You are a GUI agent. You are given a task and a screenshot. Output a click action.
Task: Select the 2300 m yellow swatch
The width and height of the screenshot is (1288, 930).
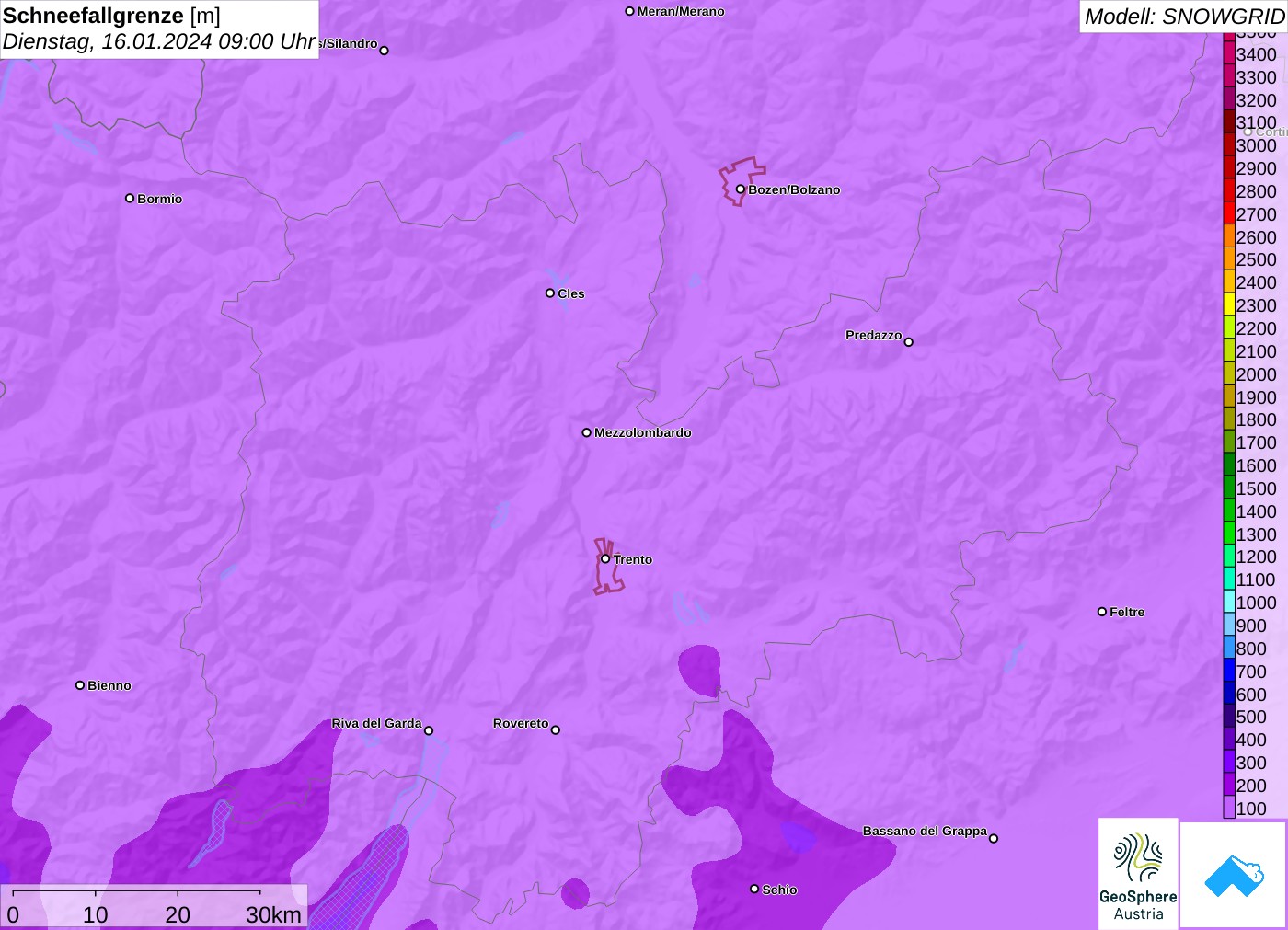(1229, 305)
